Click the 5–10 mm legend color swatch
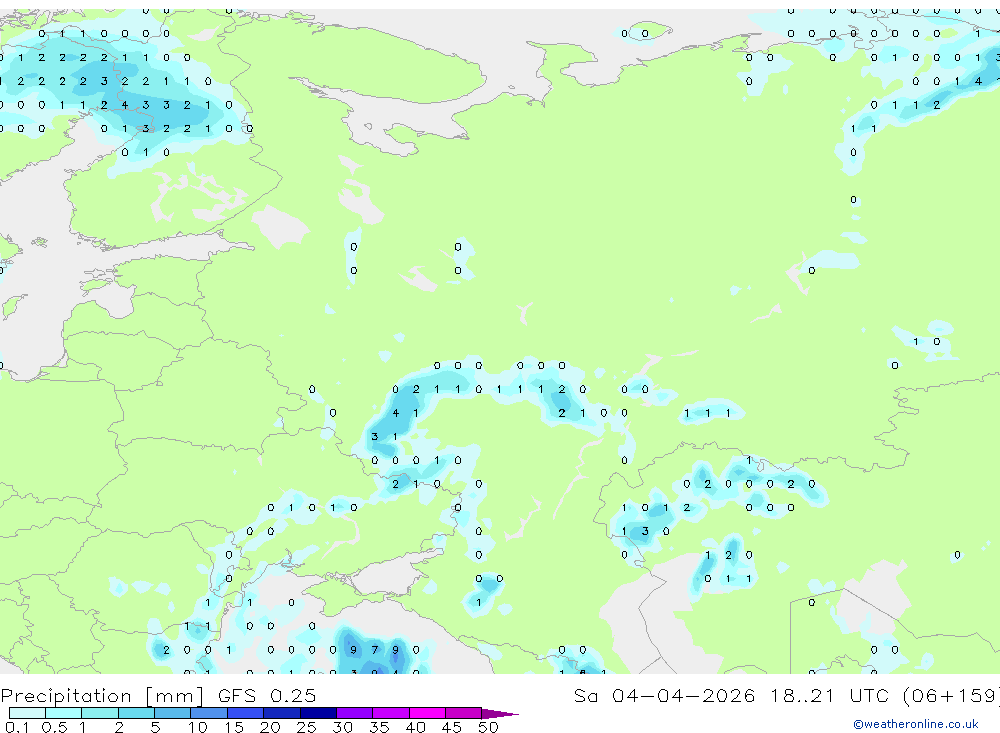This screenshot has height=733, width=1000. coord(173,713)
